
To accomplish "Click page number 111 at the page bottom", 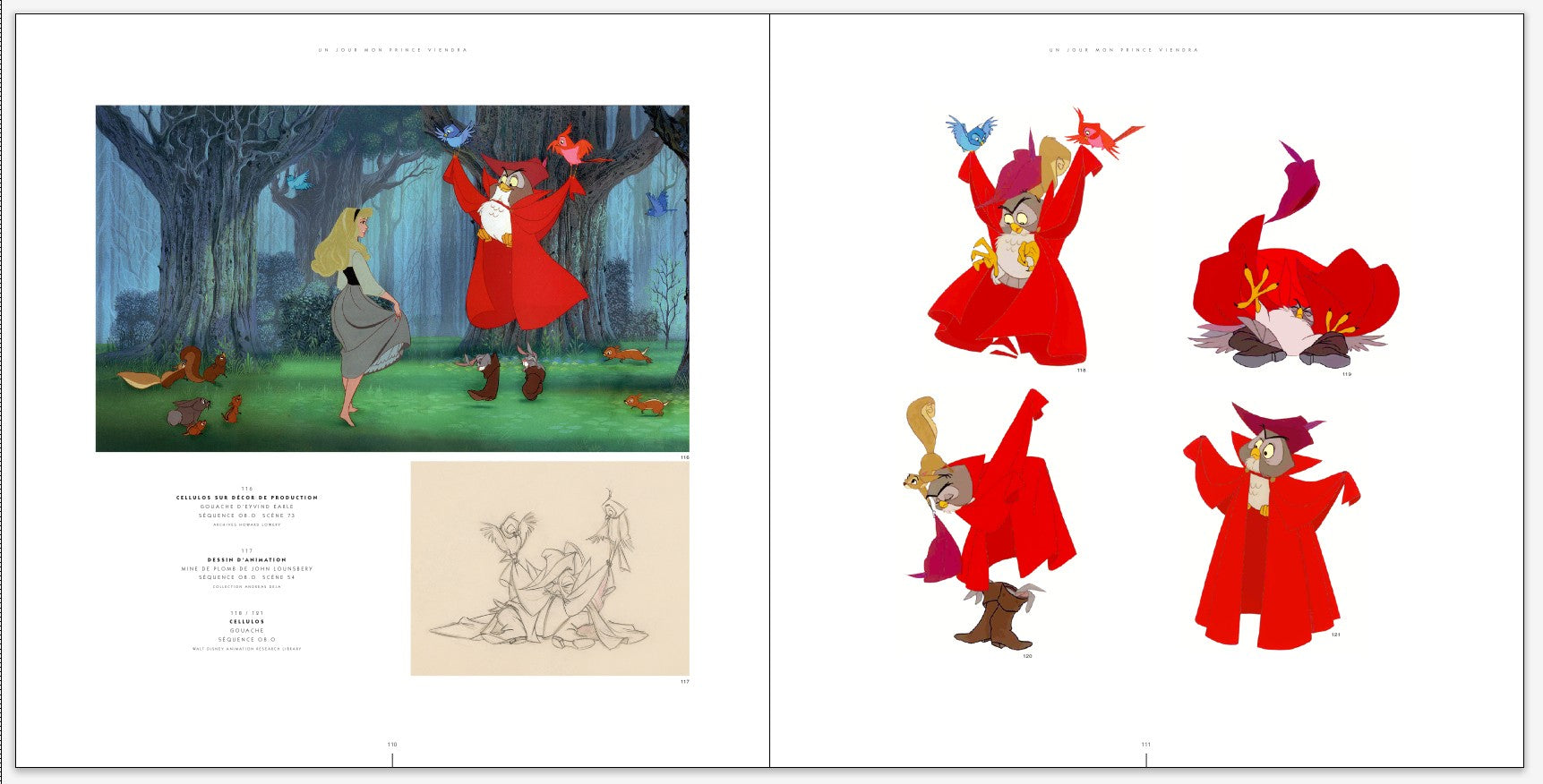I will 1146,745.
